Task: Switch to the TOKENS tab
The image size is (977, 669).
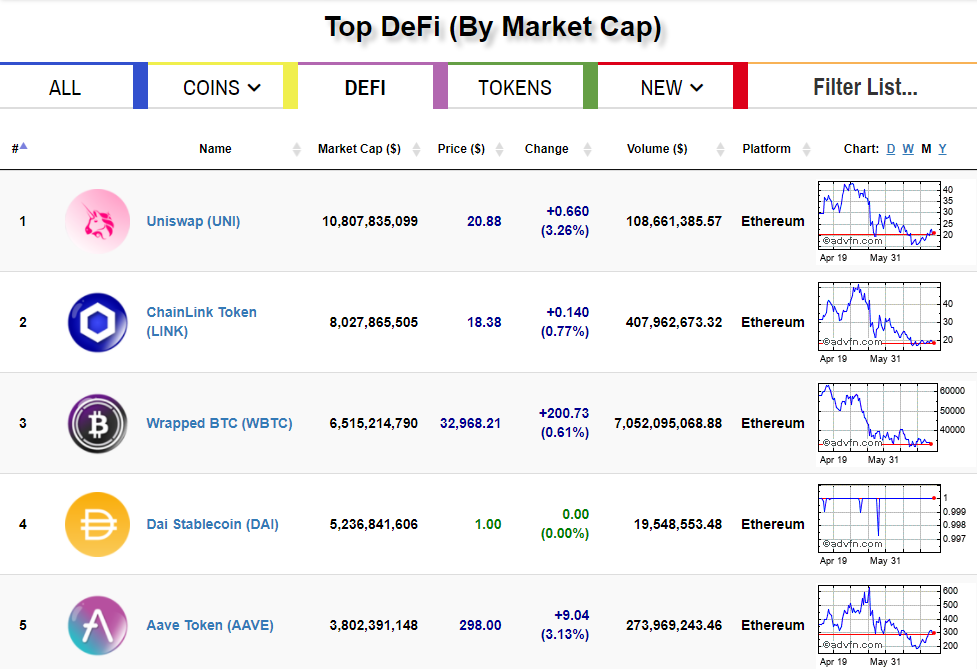Action: (x=515, y=88)
